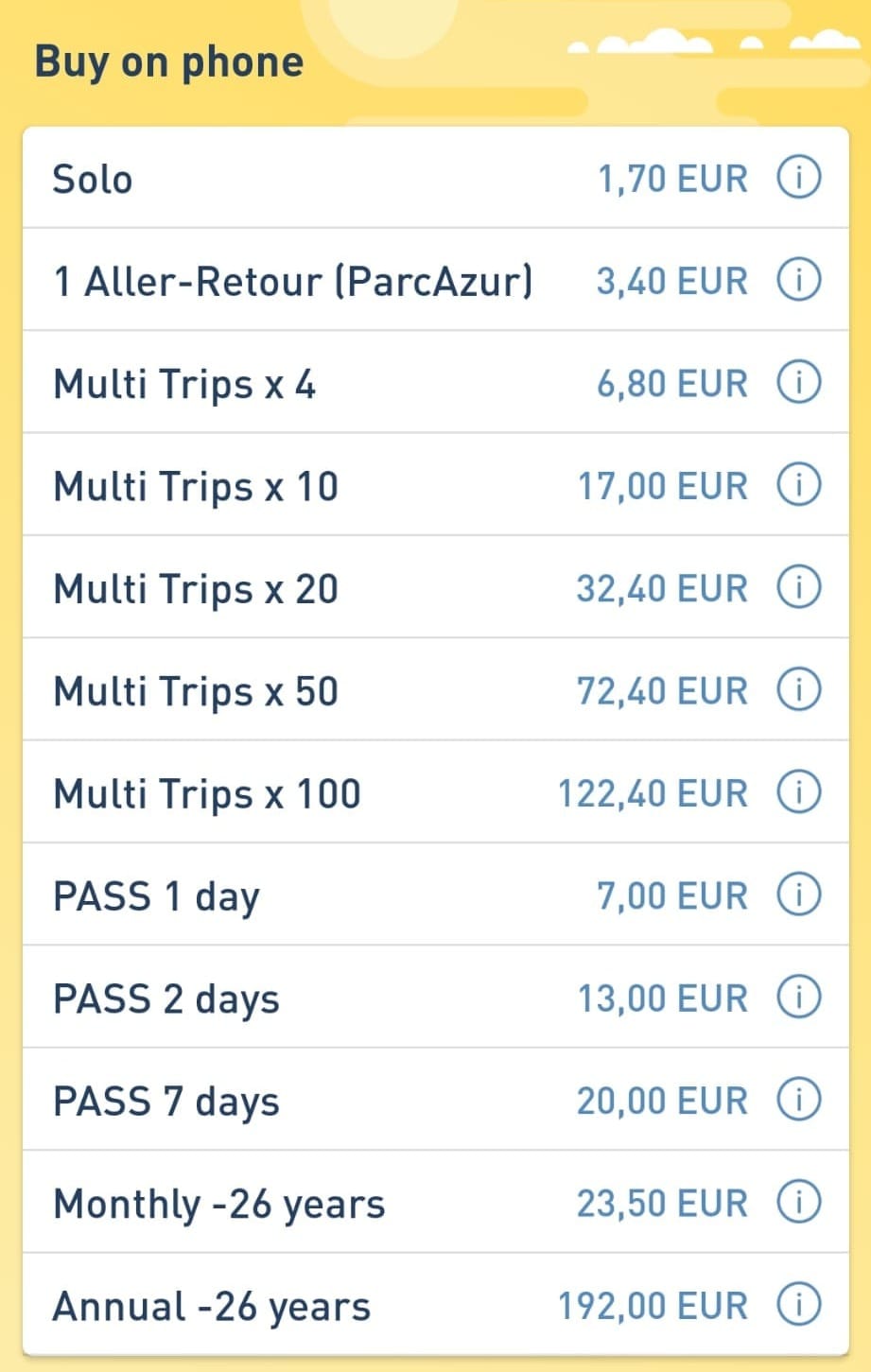The height and width of the screenshot is (1372, 871).
Task: Tap the 192,00 EUR price
Action: coord(653,1306)
